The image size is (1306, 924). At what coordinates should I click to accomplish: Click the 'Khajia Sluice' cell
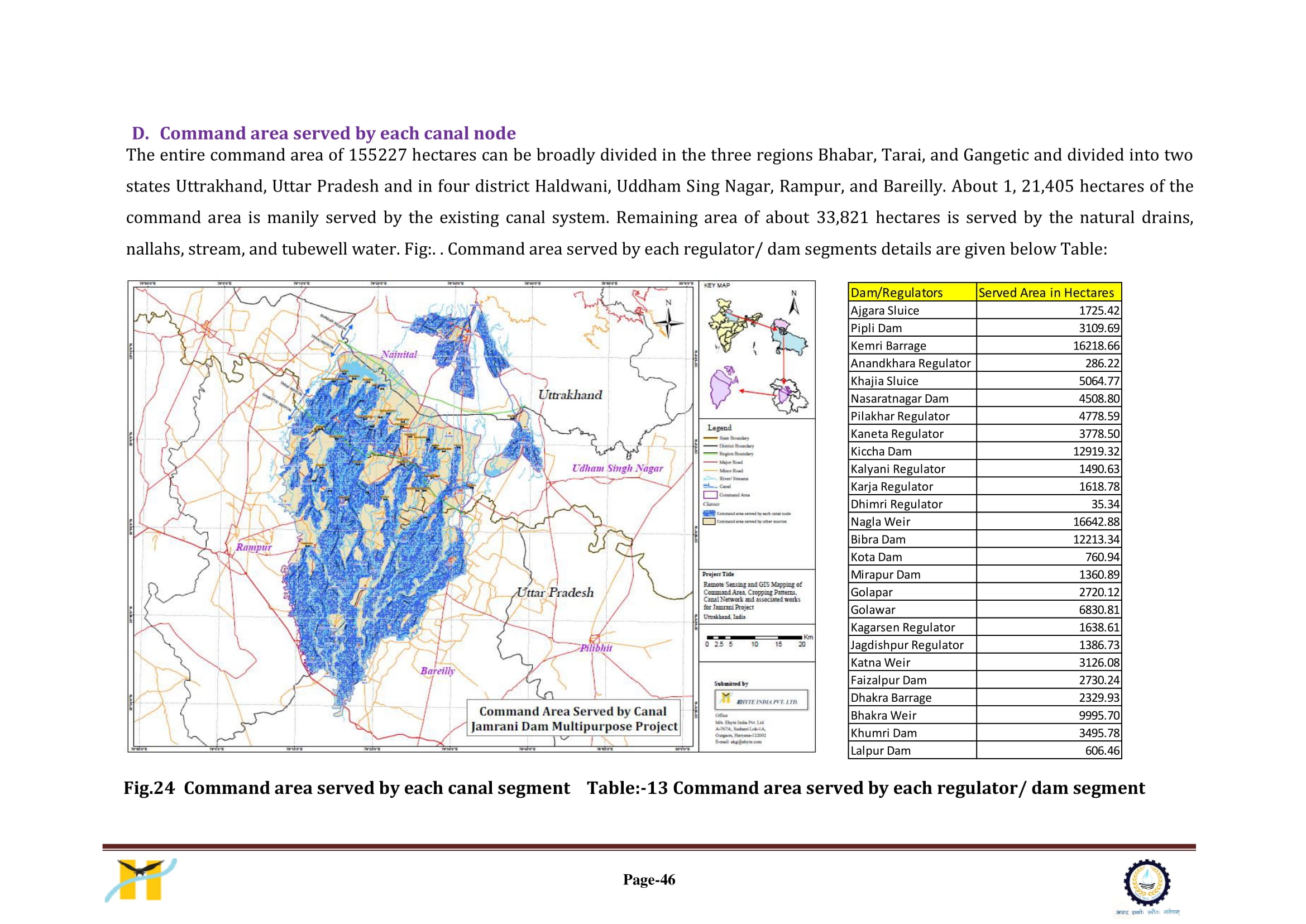[x=912, y=381]
